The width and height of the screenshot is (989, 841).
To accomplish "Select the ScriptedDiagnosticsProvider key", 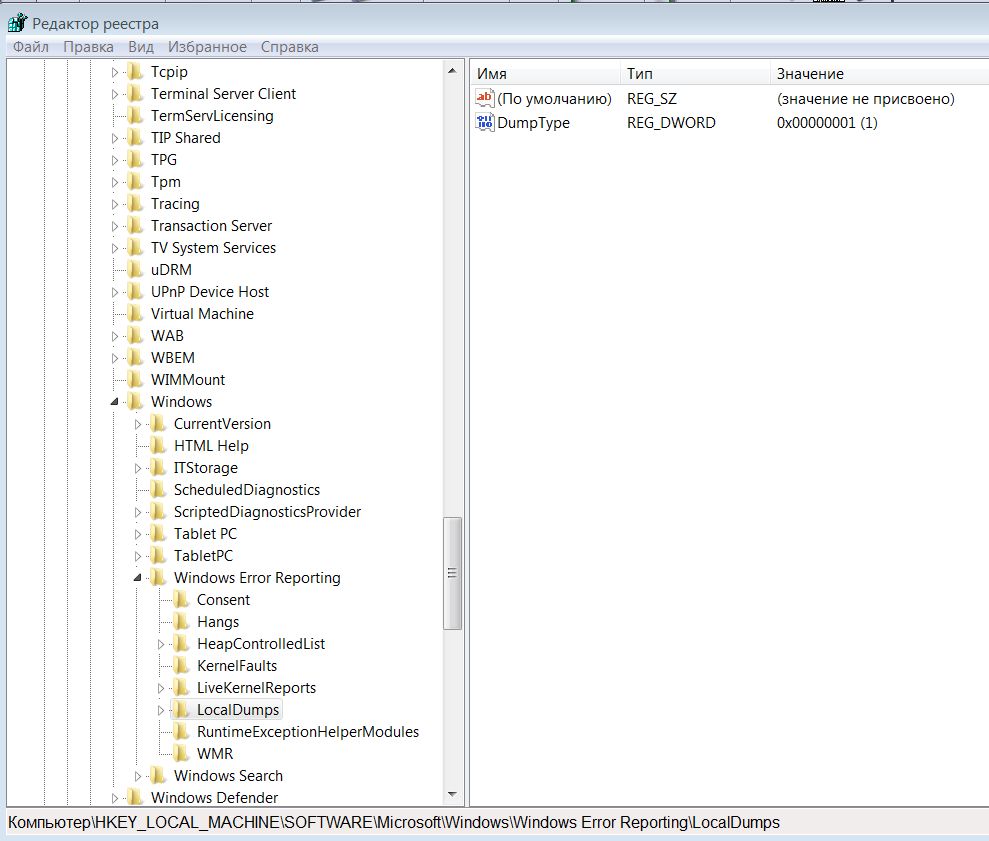I will (267, 512).
